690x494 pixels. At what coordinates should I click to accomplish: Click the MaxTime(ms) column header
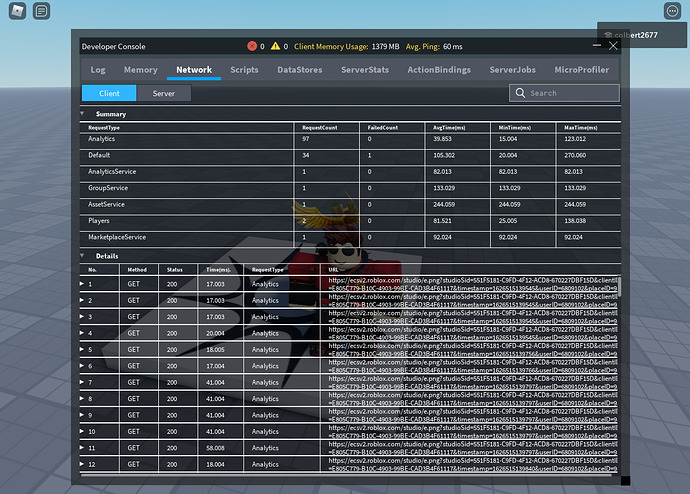click(580, 128)
